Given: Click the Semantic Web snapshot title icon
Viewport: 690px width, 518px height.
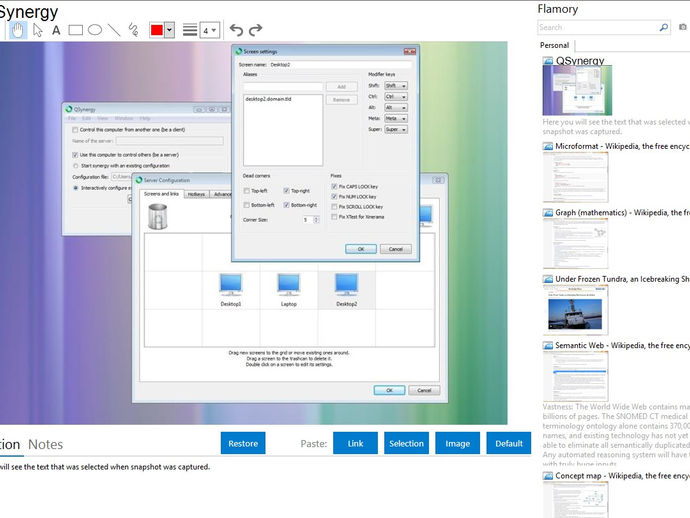Looking at the screenshot, I should tap(548, 345).
